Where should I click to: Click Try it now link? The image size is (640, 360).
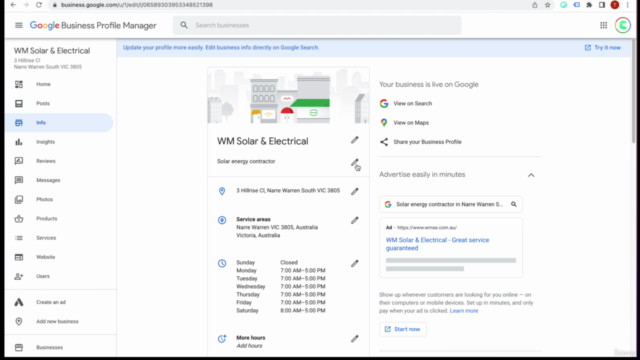(x=602, y=47)
